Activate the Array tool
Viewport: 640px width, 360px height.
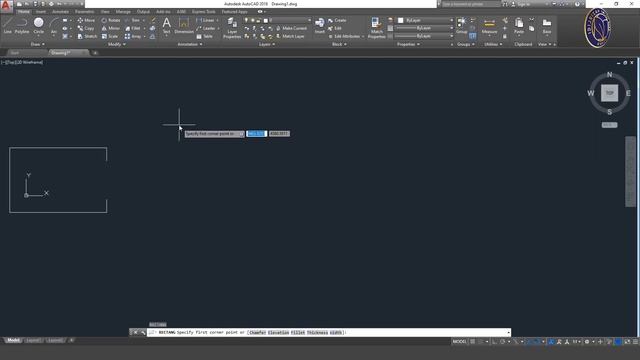pyautogui.click(x=133, y=36)
